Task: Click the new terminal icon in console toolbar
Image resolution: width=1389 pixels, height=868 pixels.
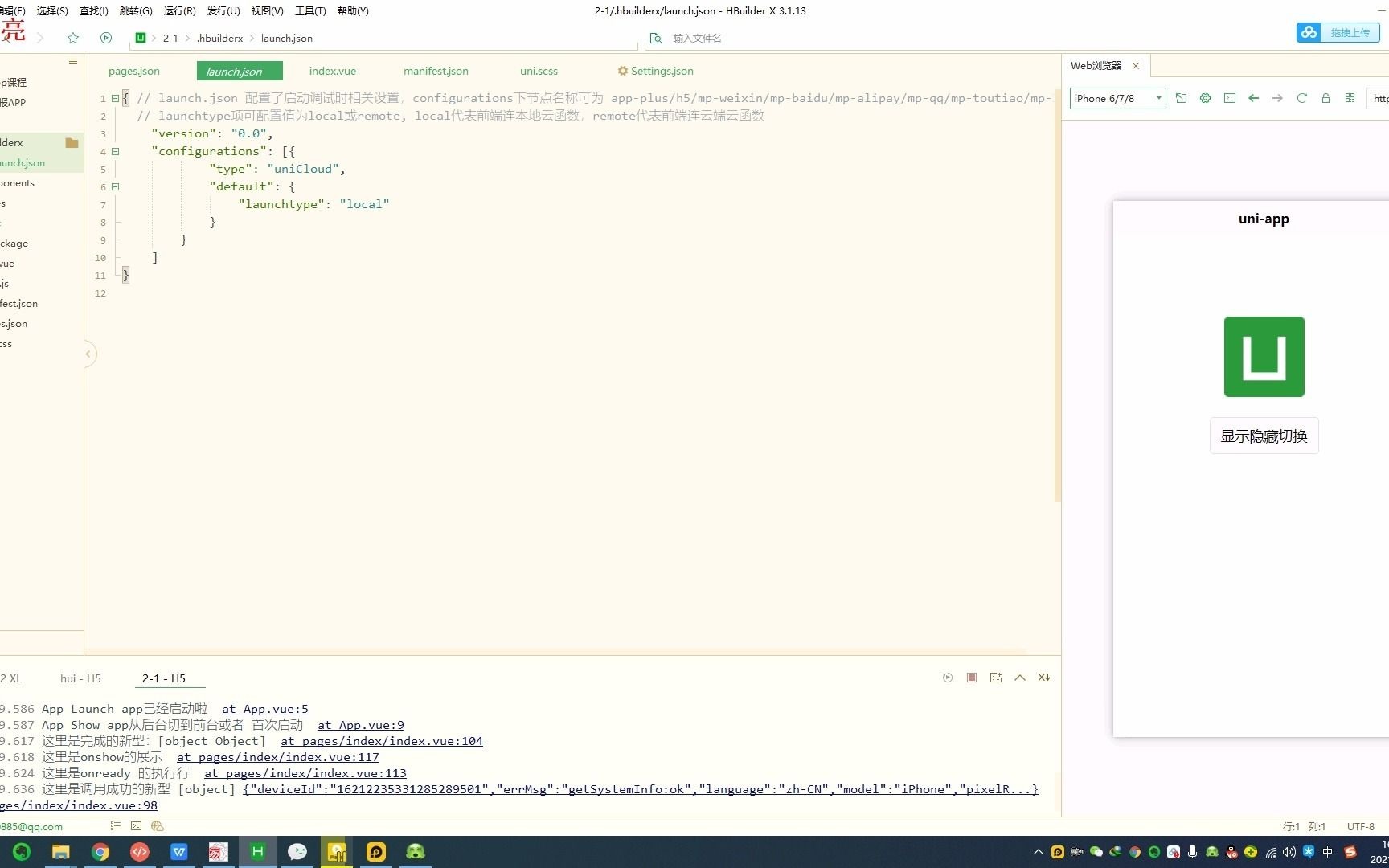Action: [x=996, y=678]
